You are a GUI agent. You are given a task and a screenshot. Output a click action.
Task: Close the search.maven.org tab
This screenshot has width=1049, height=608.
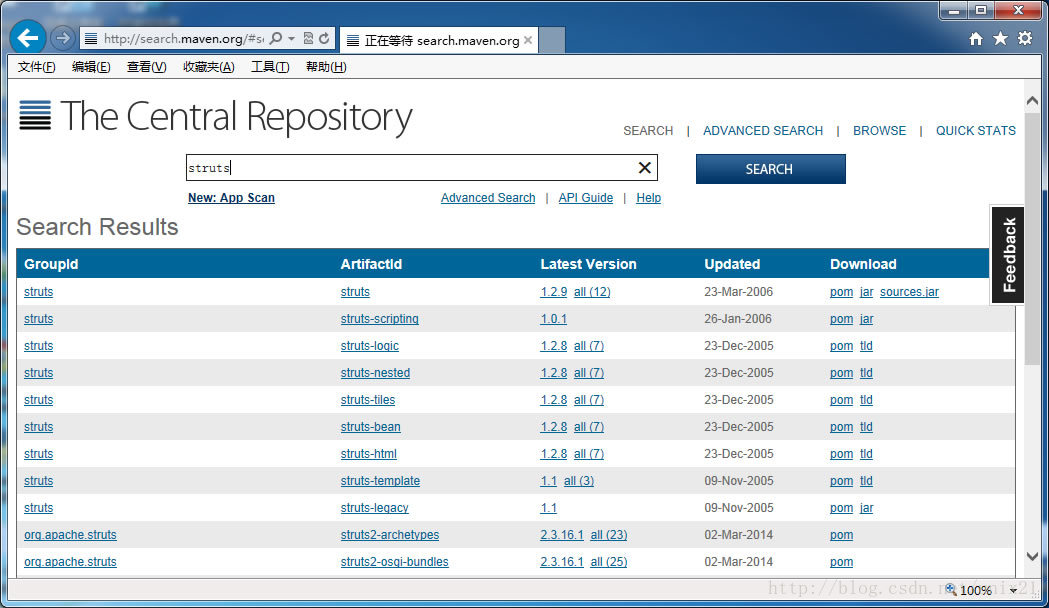click(528, 40)
